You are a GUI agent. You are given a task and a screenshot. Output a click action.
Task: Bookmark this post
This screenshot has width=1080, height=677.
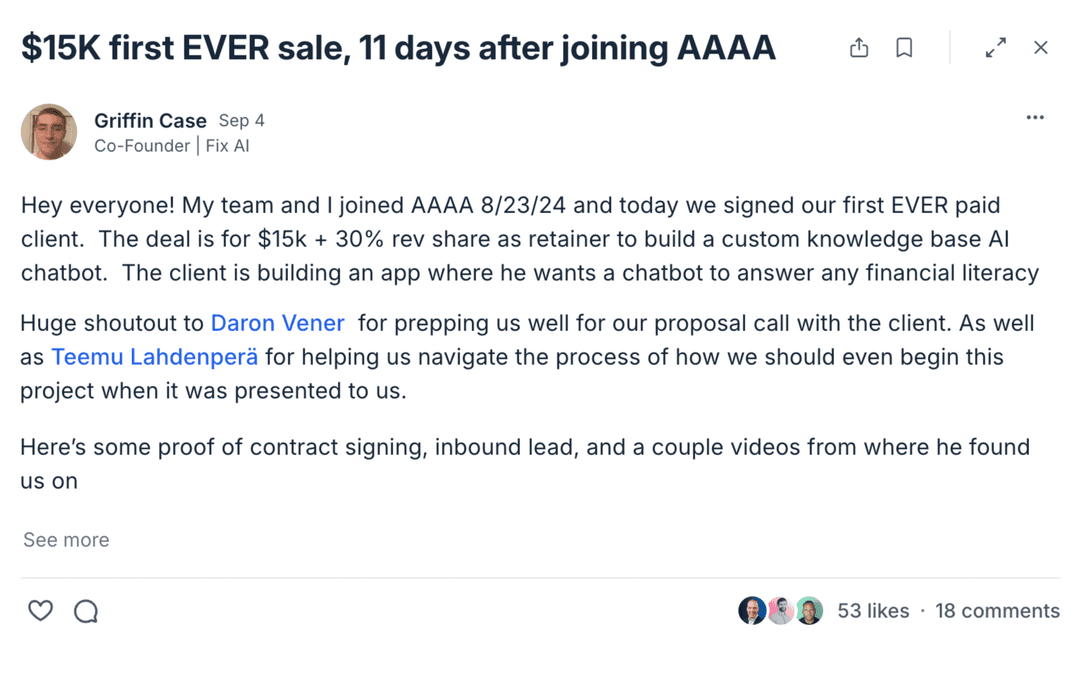[904, 48]
